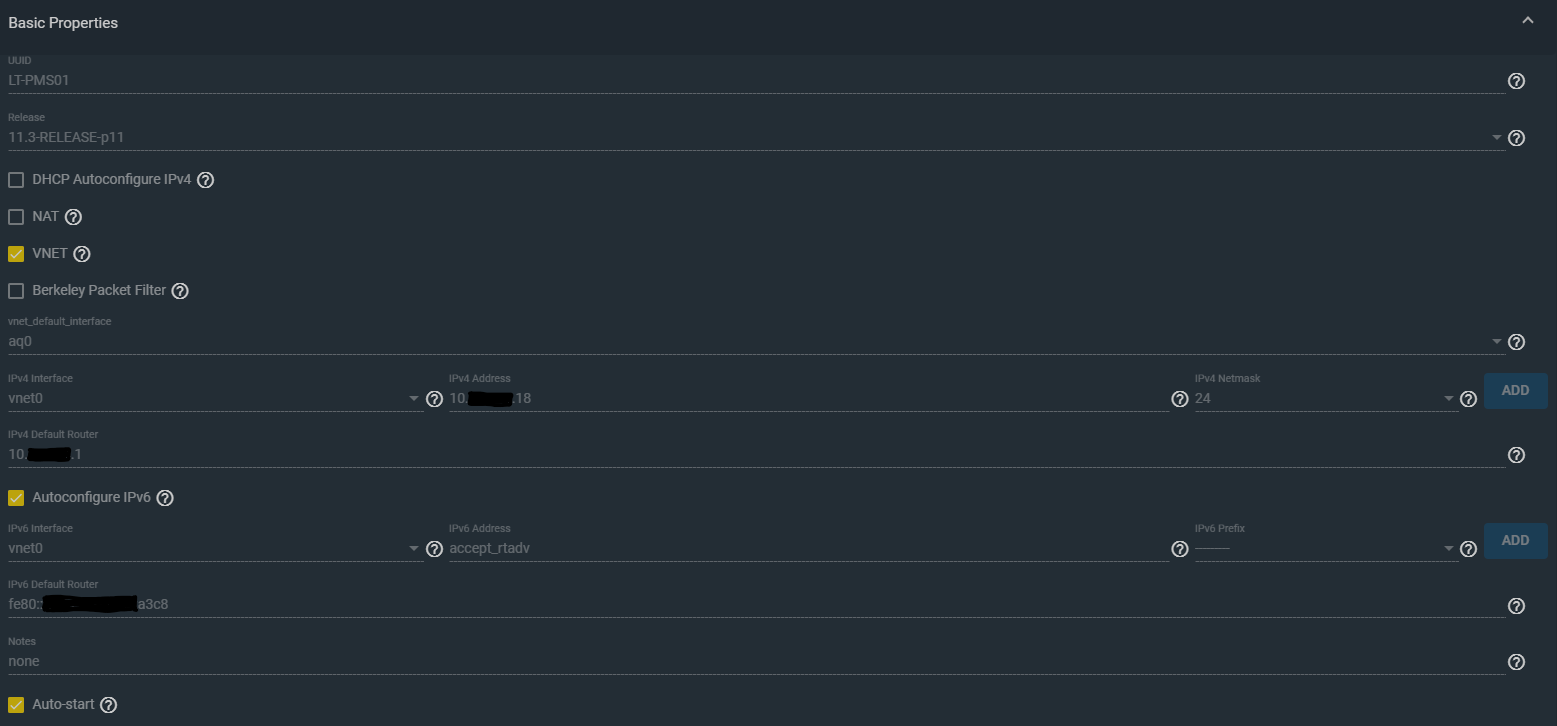Open help for the VNET option
The width and height of the screenshot is (1557, 726).
tap(82, 254)
